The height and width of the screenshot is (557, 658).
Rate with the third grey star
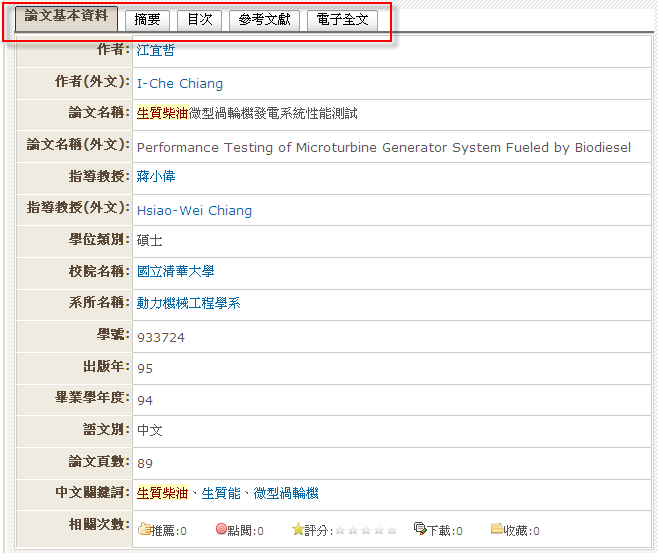point(366,530)
